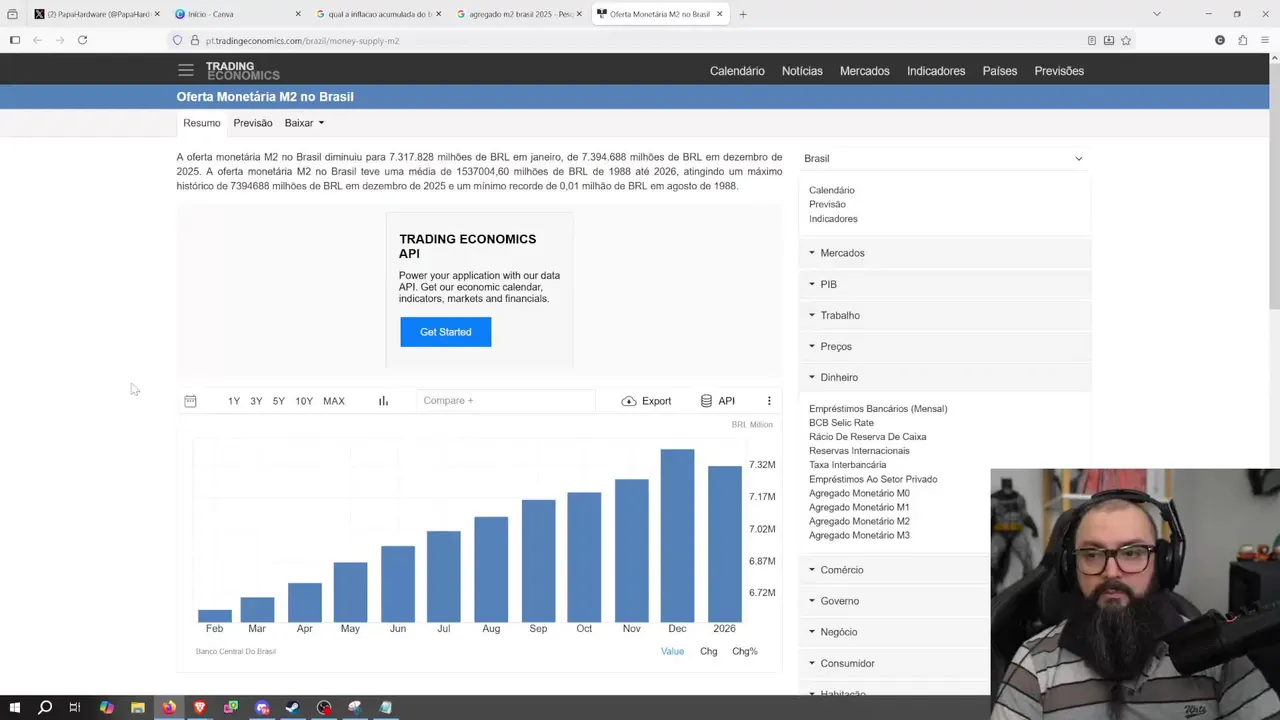Open Previsões in top navigation
The height and width of the screenshot is (720, 1280).
pos(1059,71)
